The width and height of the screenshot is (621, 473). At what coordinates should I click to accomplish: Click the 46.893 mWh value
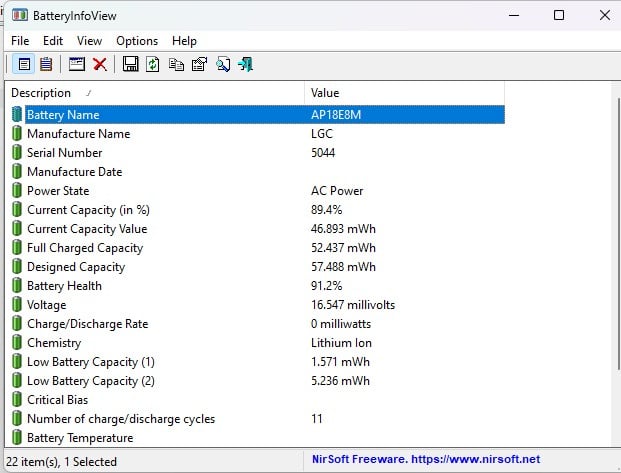[343, 229]
